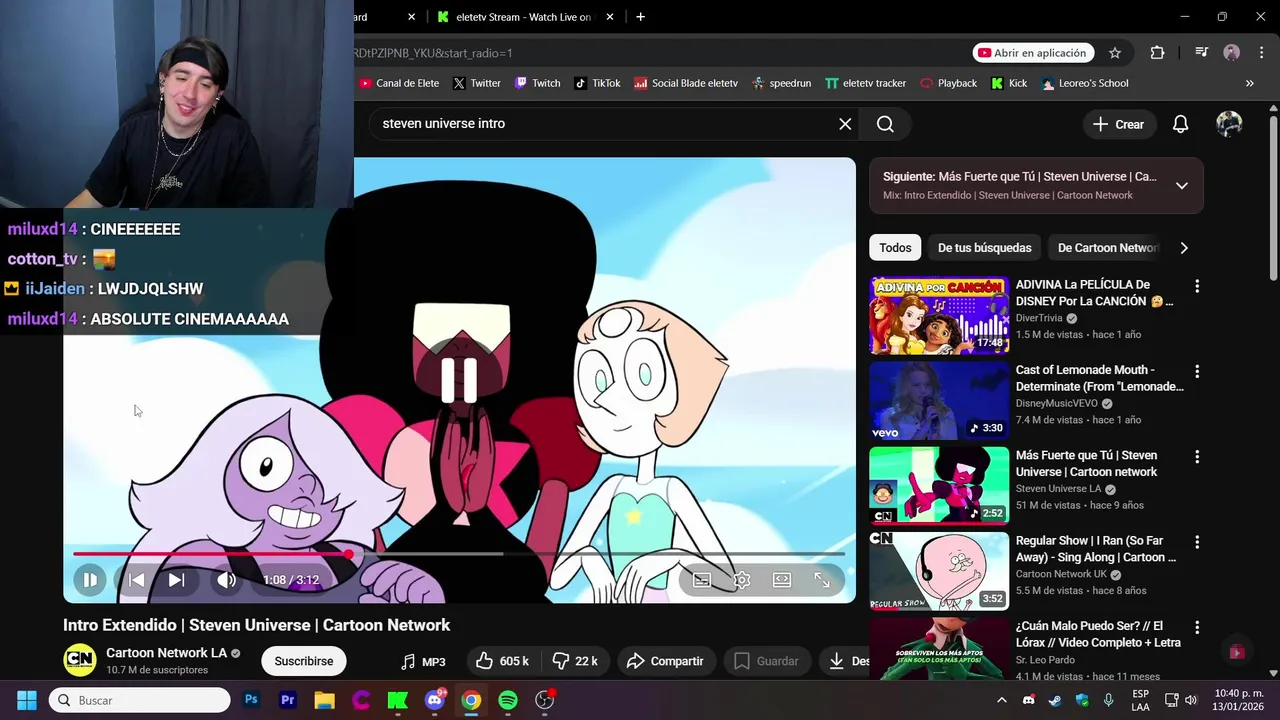The image size is (1280, 720).
Task: Pause the video with the pause button
Action: pos(90,580)
